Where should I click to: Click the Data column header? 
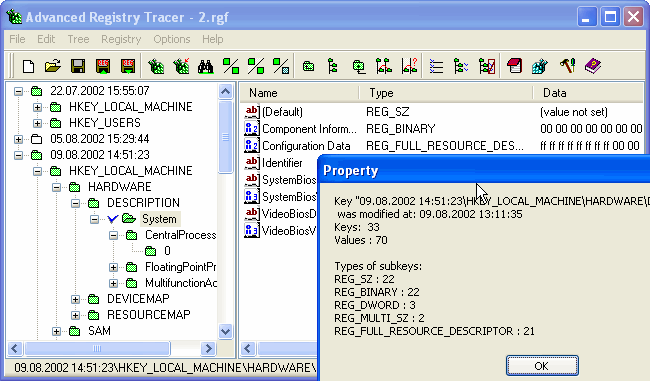click(x=589, y=93)
